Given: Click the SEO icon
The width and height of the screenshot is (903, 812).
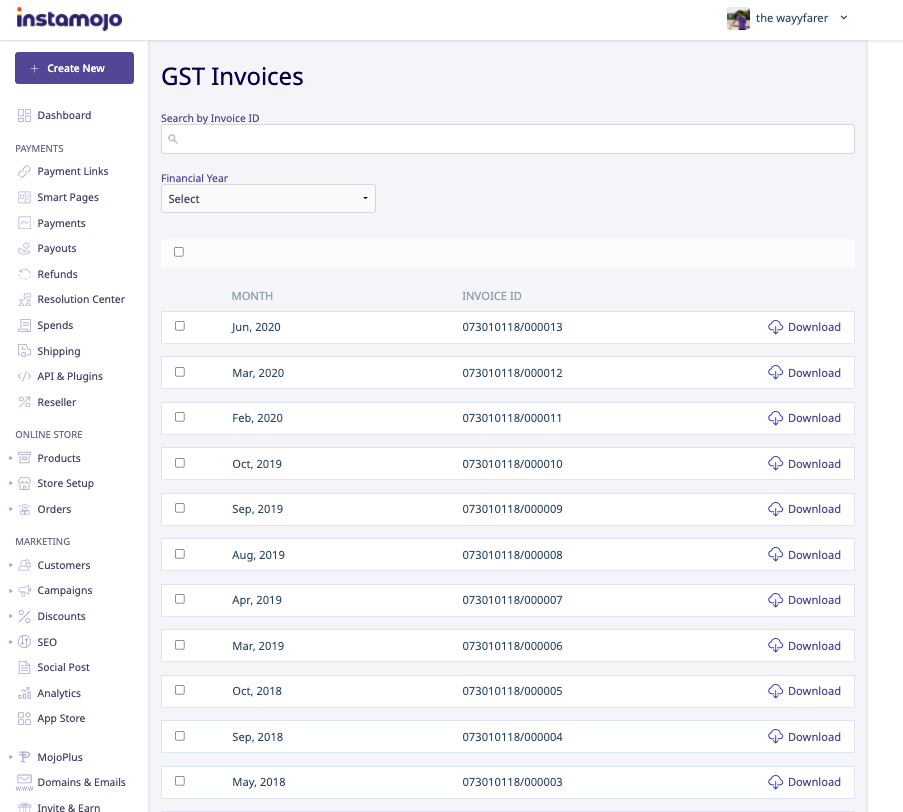Looking at the screenshot, I should point(24,642).
